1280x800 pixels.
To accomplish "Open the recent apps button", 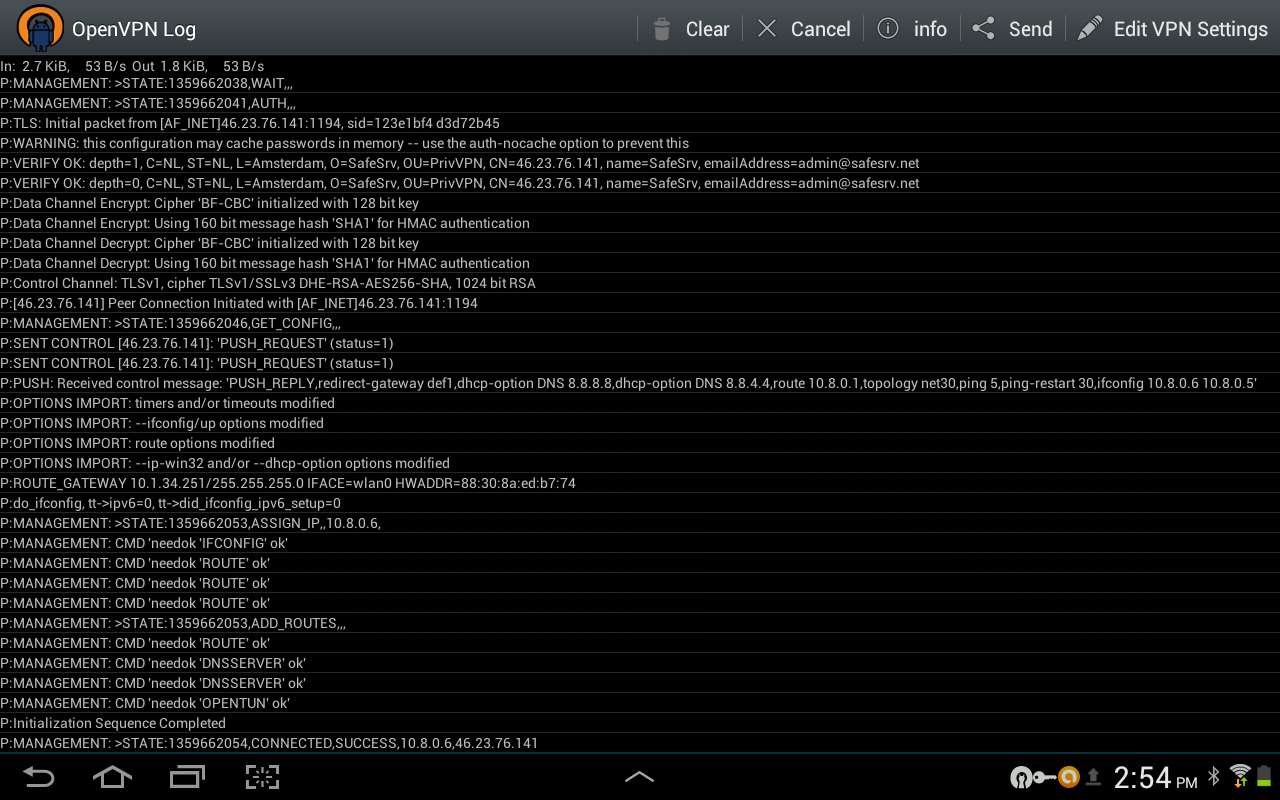I will pos(187,777).
